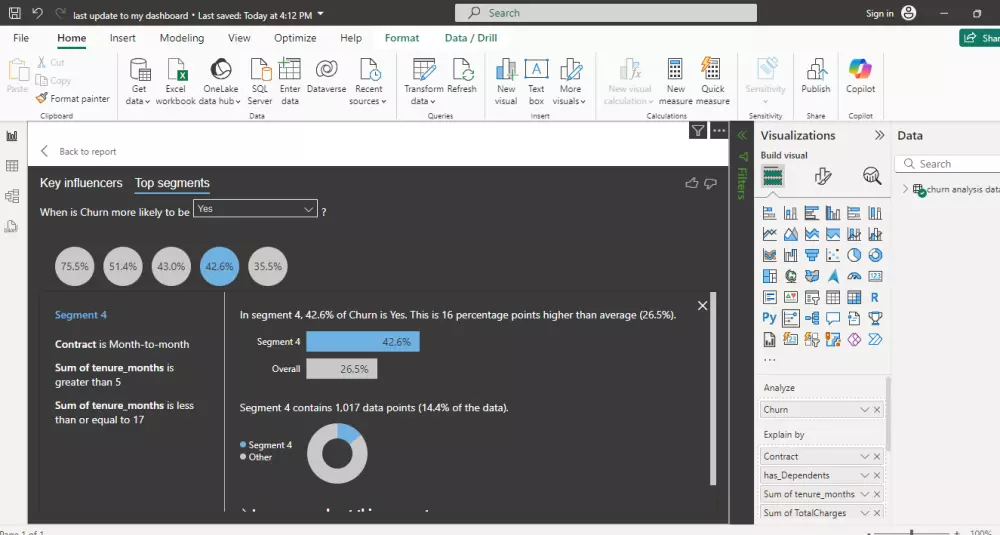Open the Format visual pane
The image size is (1000, 535).
point(823,176)
